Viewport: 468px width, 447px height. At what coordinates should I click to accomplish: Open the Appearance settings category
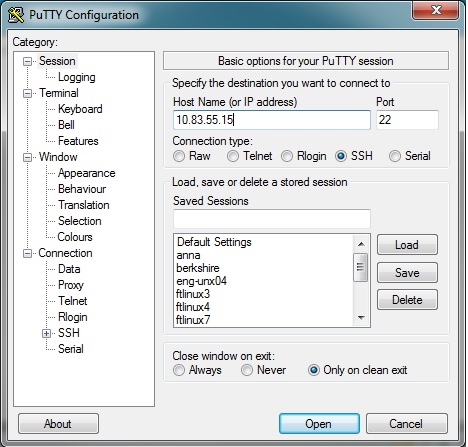click(x=86, y=173)
